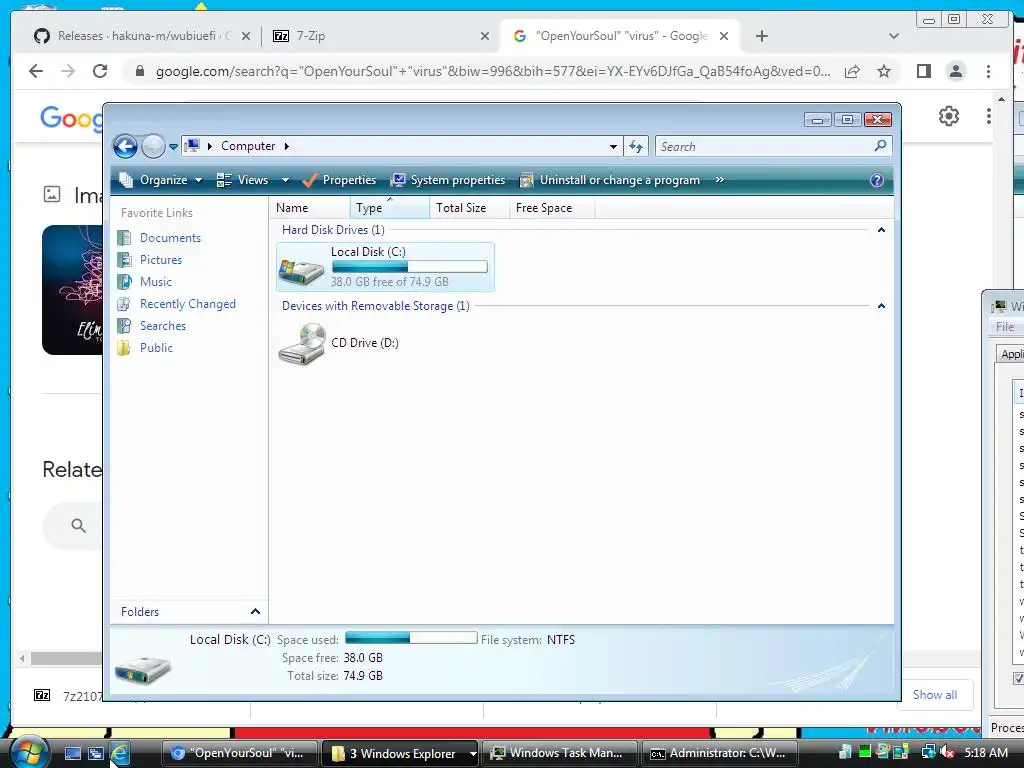Refresh the Computer folder view
The width and height of the screenshot is (1024, 768).
tap(635, 146)
